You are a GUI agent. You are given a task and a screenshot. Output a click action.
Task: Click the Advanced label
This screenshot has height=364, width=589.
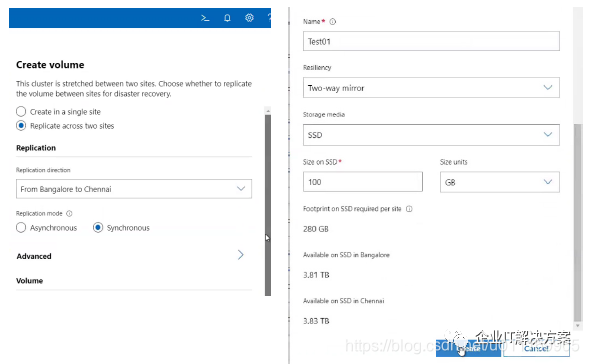click(34, 256)
